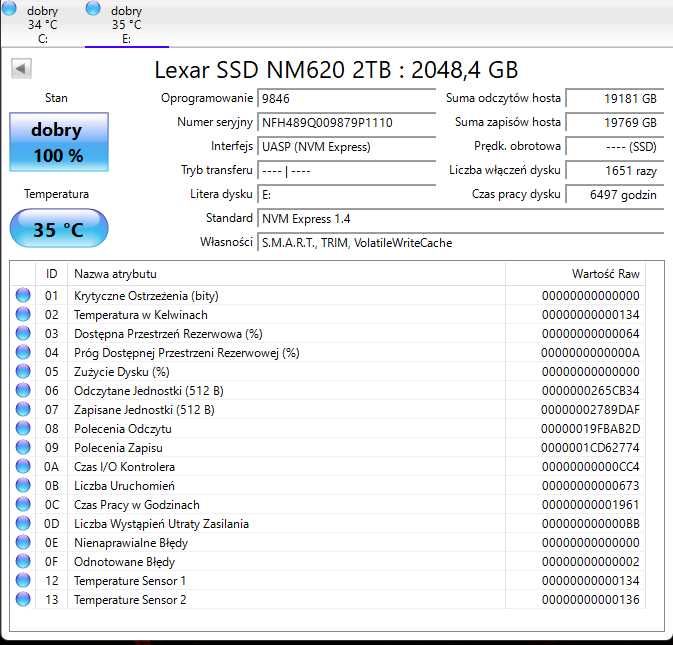Click the Własności field with S.M.A.R.T., TRIM
The width and height of the screenshot is (673, 645).
click(x=461, y=242)
